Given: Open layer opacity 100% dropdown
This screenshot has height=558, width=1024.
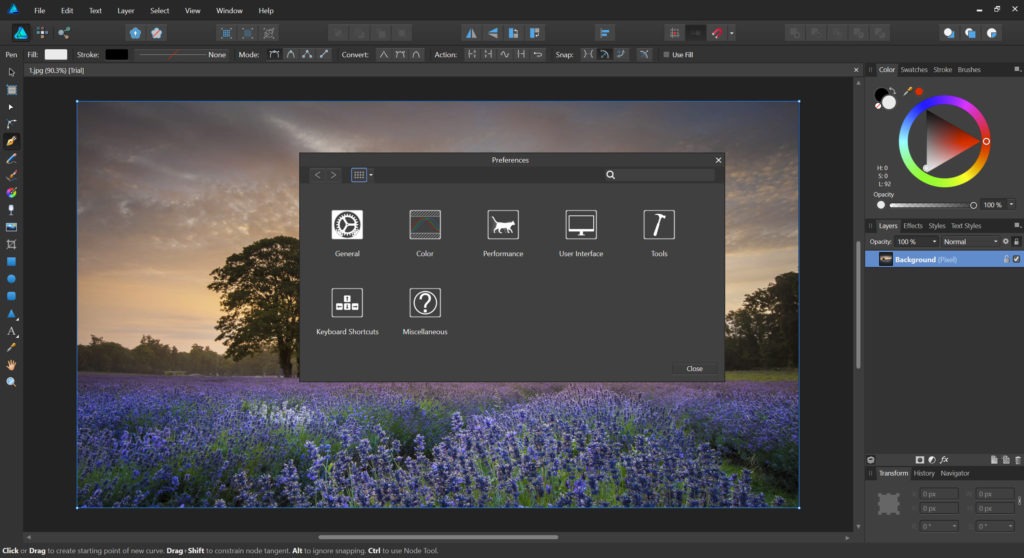Looking at the screenshot, I should tap(935, 242).
